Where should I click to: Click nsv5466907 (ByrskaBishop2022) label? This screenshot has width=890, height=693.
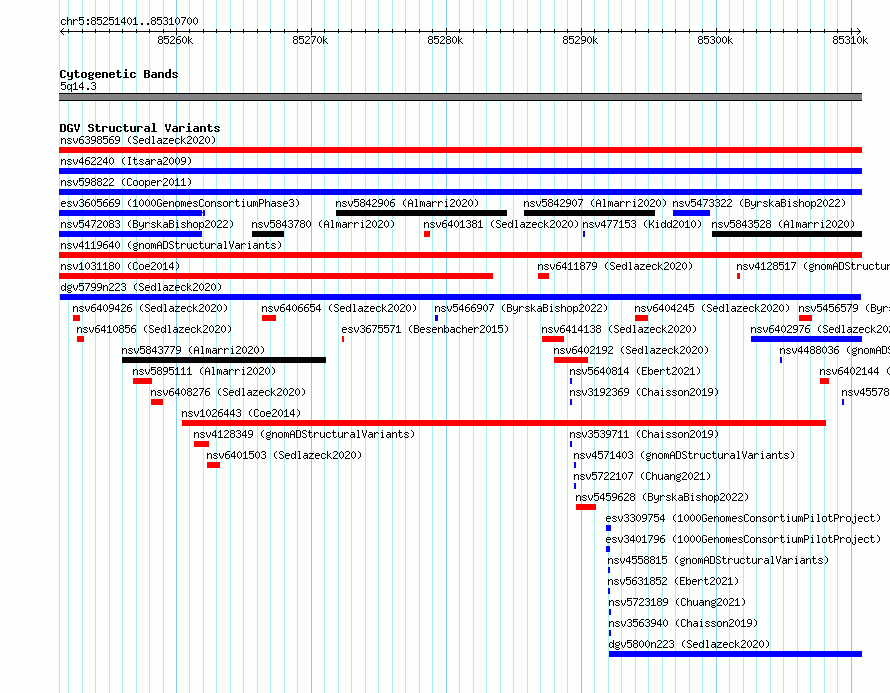point(521,308)
